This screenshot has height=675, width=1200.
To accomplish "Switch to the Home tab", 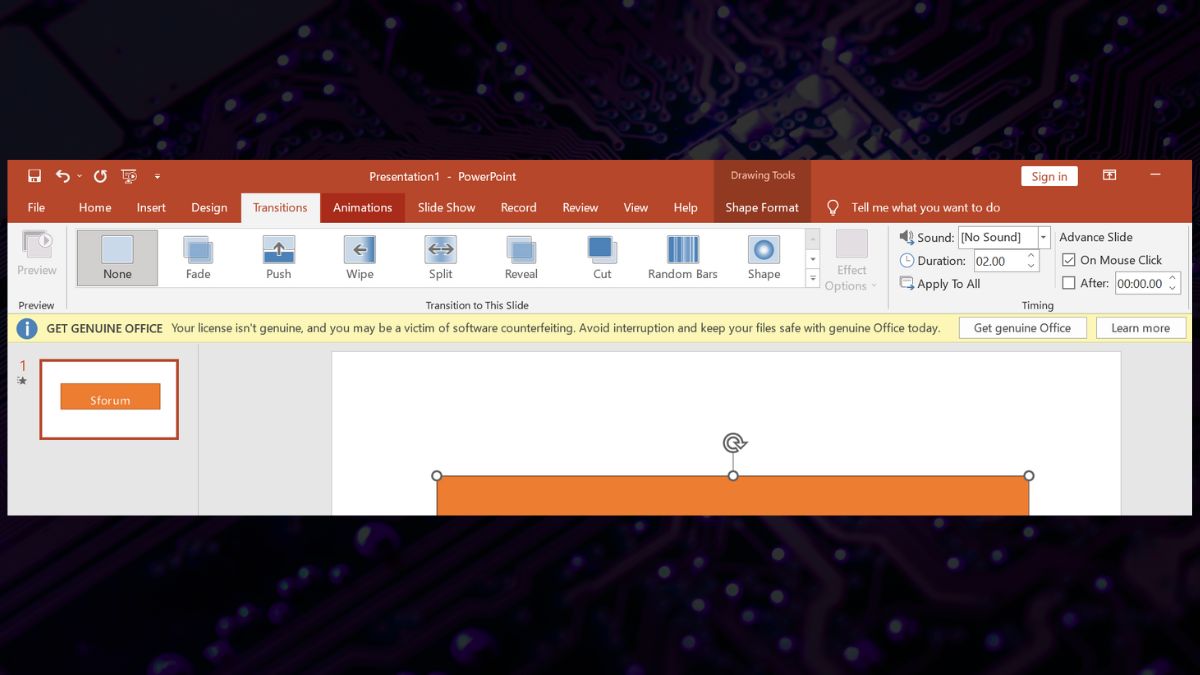I will tap(95, 208).
